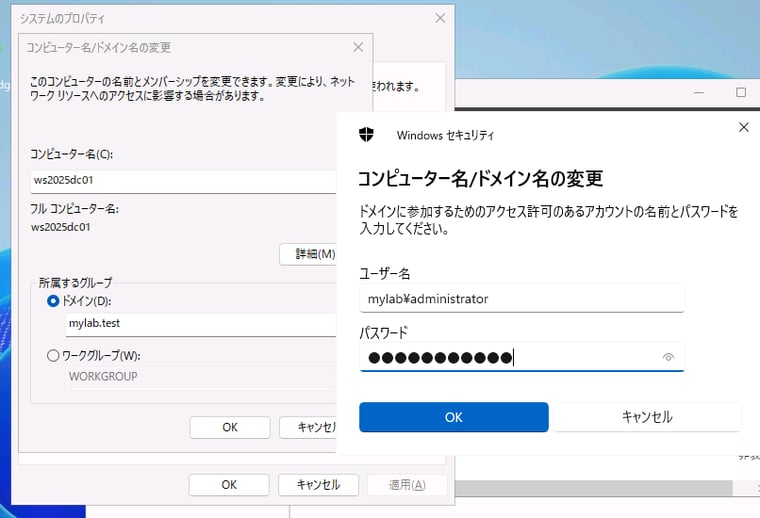Image resolution: width=760 pixels, height=518 pixels.
Task: Click the Windows Security shield icon
Action: tap(366, 134)
